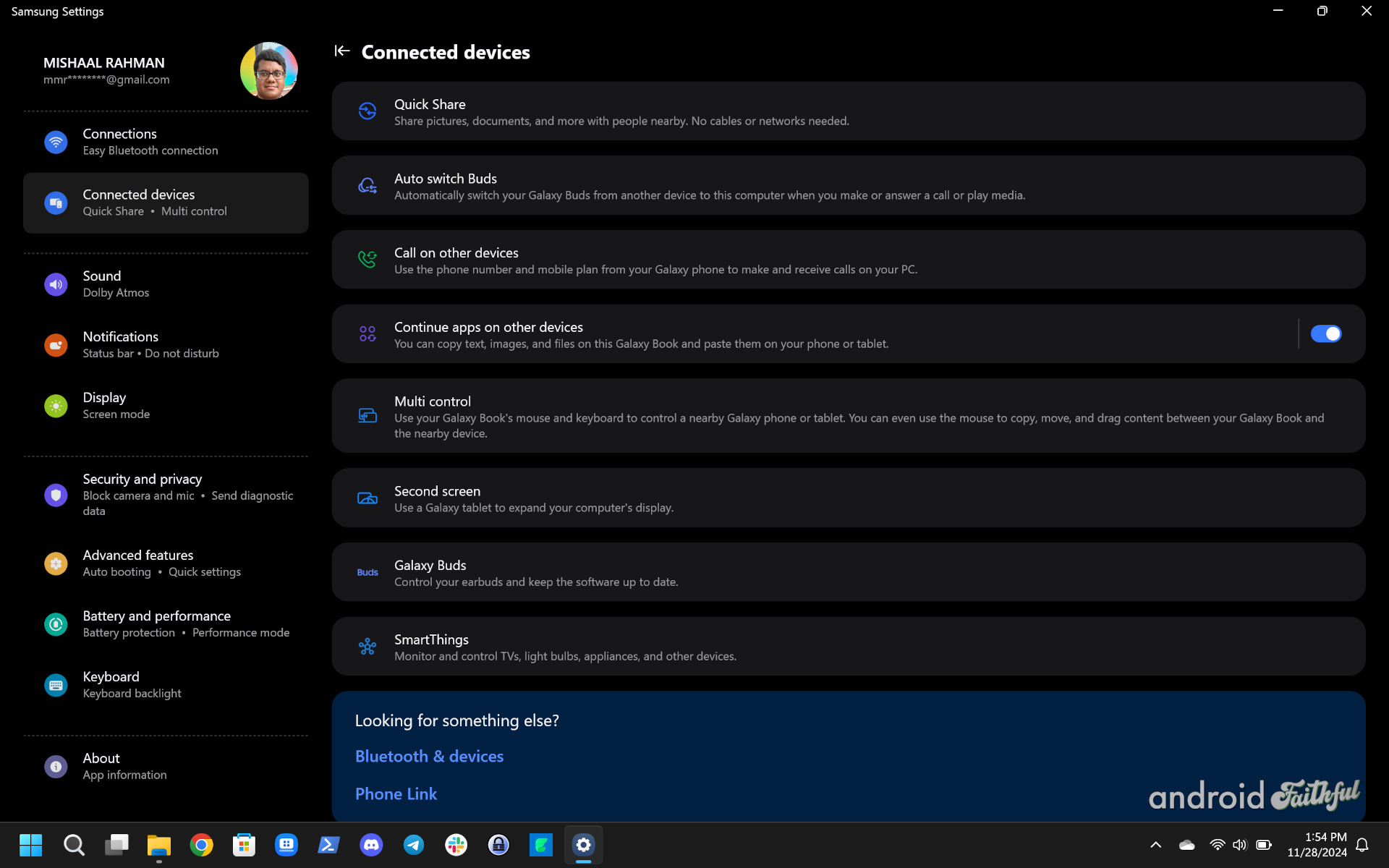Image resolution: width=1389 pixels, height=868 pixels.
Task: Open Galaxy Buds settings
Action: (x=849, y=572)
